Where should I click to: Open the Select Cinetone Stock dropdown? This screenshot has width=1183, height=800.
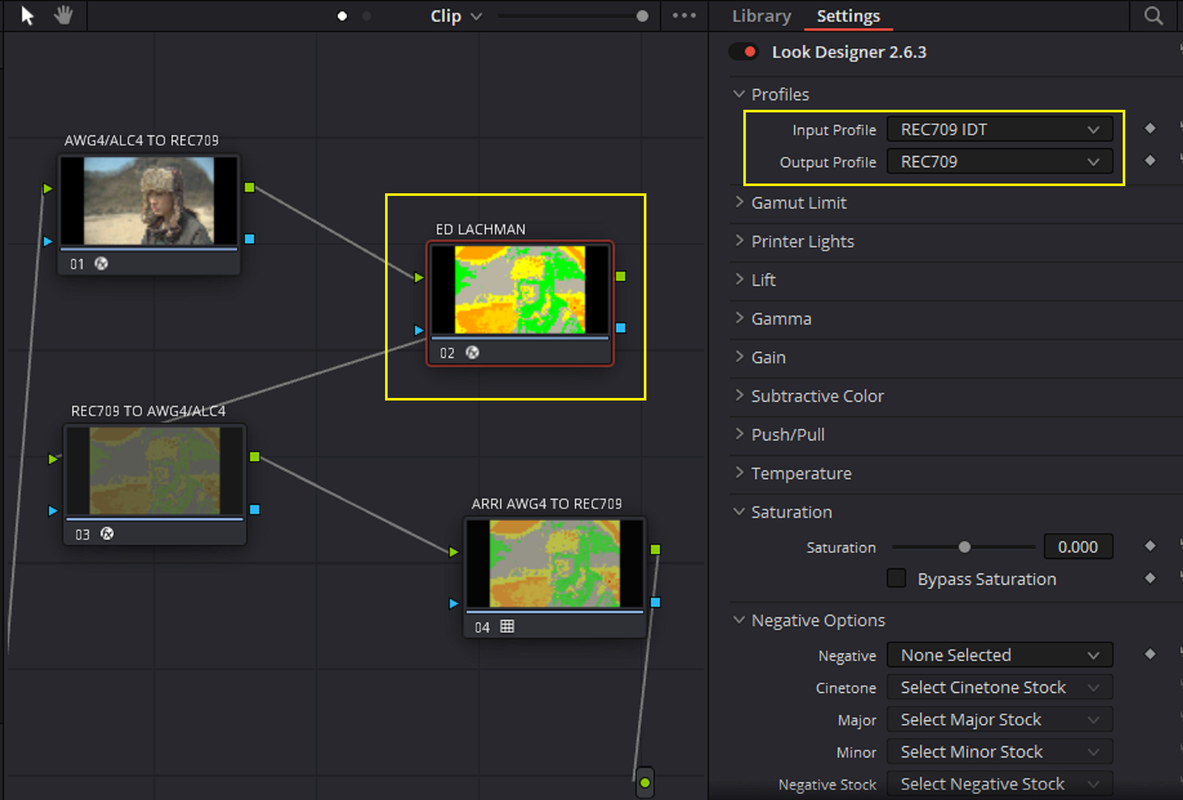pos(1000,688)
